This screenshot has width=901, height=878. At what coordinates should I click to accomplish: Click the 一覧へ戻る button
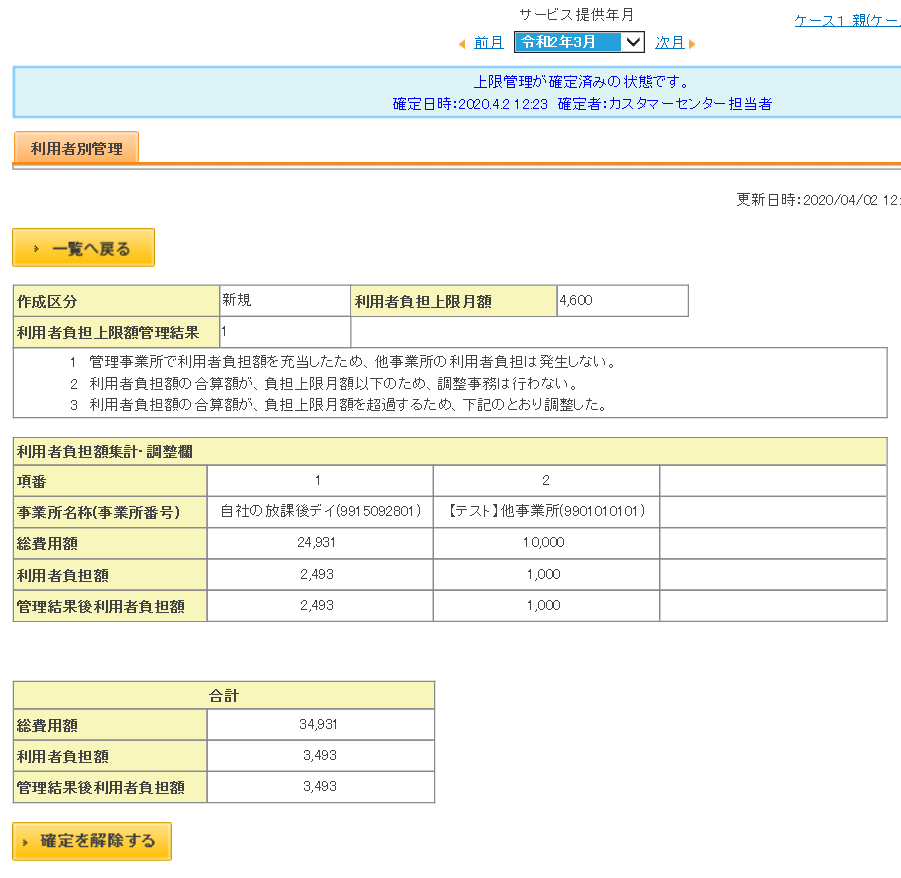tap(83, 248)
